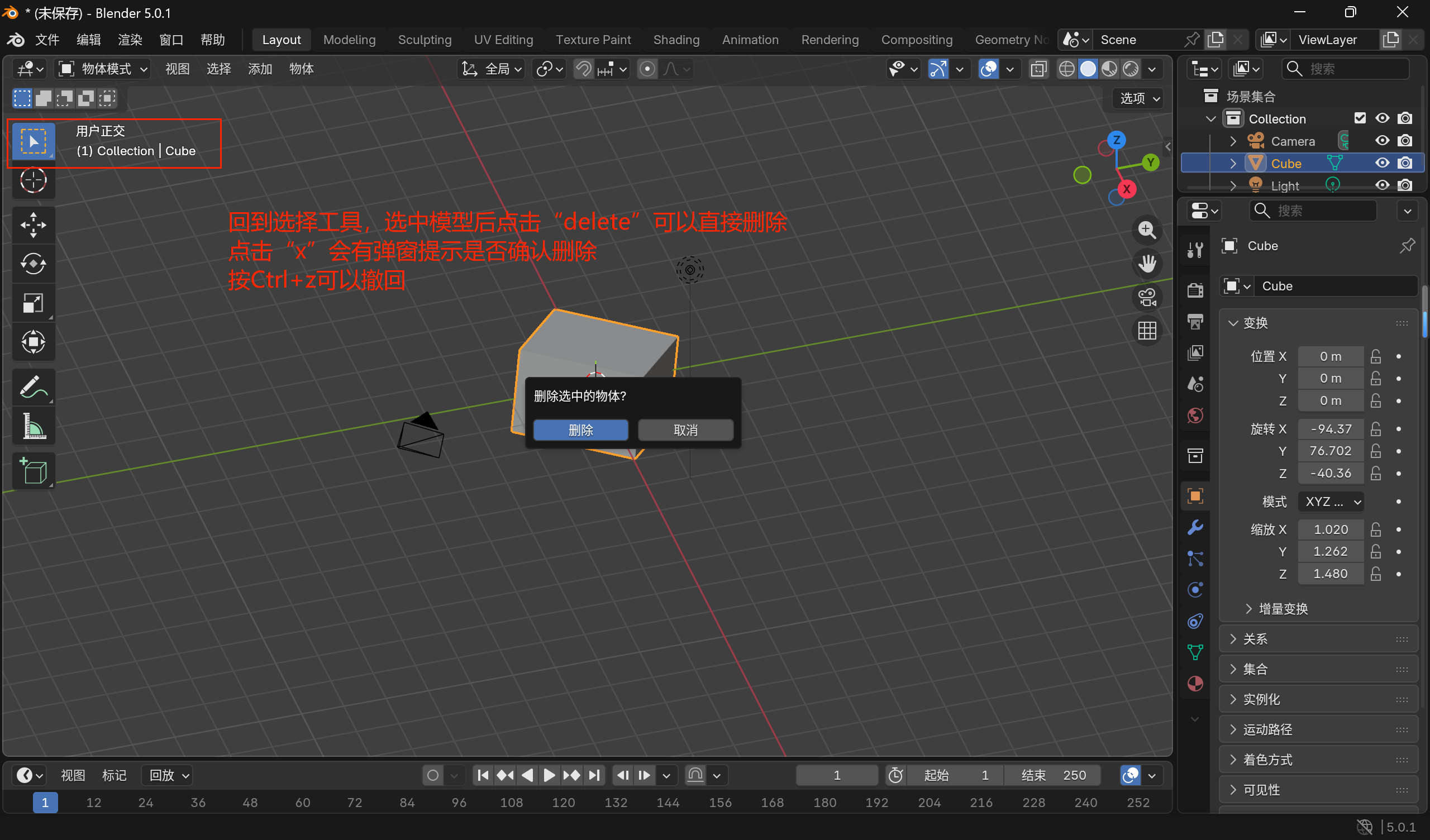This screenshot has height=840, width=1430.
Task: Select the Scale tool icon
Action: (33, 303)
